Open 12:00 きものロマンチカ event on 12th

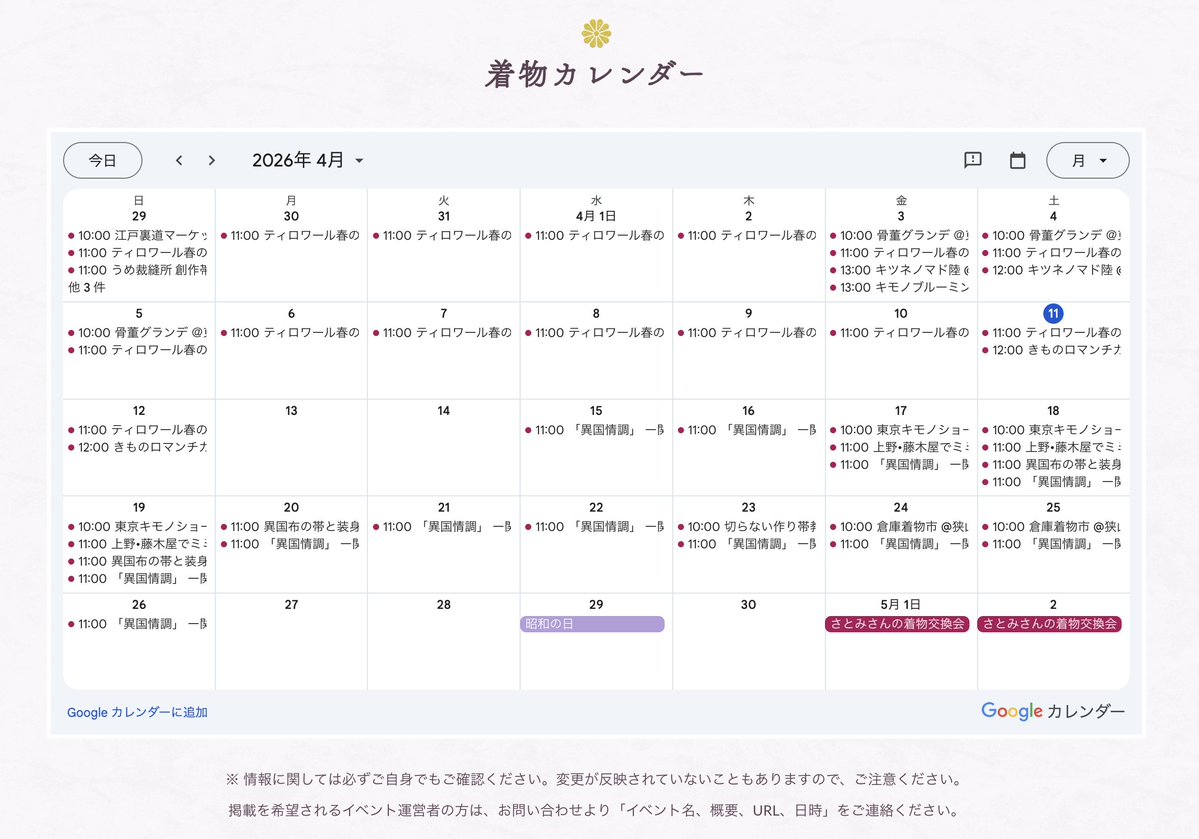tap(138, 447)
